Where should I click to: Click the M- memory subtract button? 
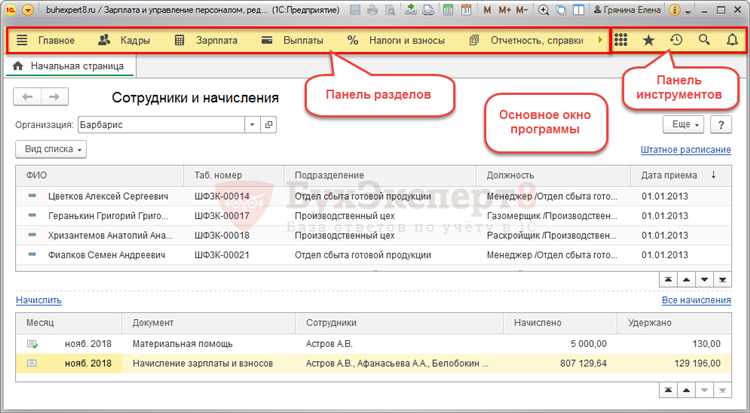pos(522,10)
